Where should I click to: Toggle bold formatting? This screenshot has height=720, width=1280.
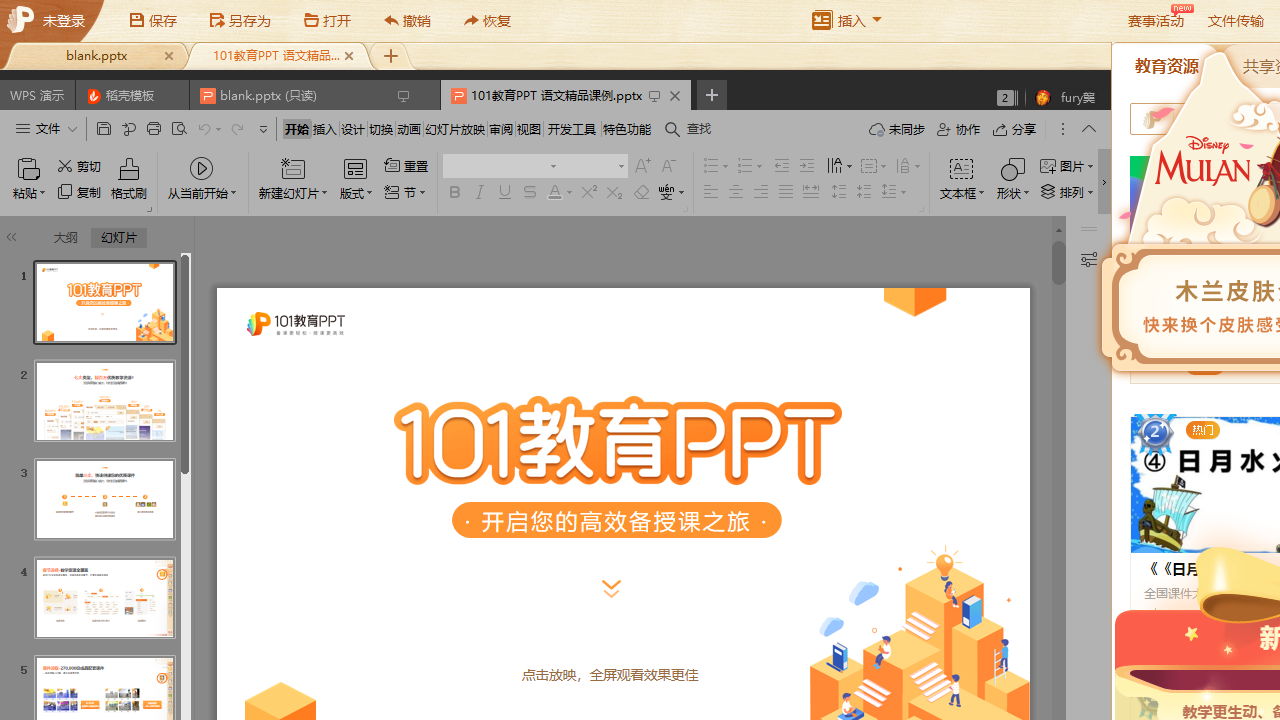pos(455,192)
